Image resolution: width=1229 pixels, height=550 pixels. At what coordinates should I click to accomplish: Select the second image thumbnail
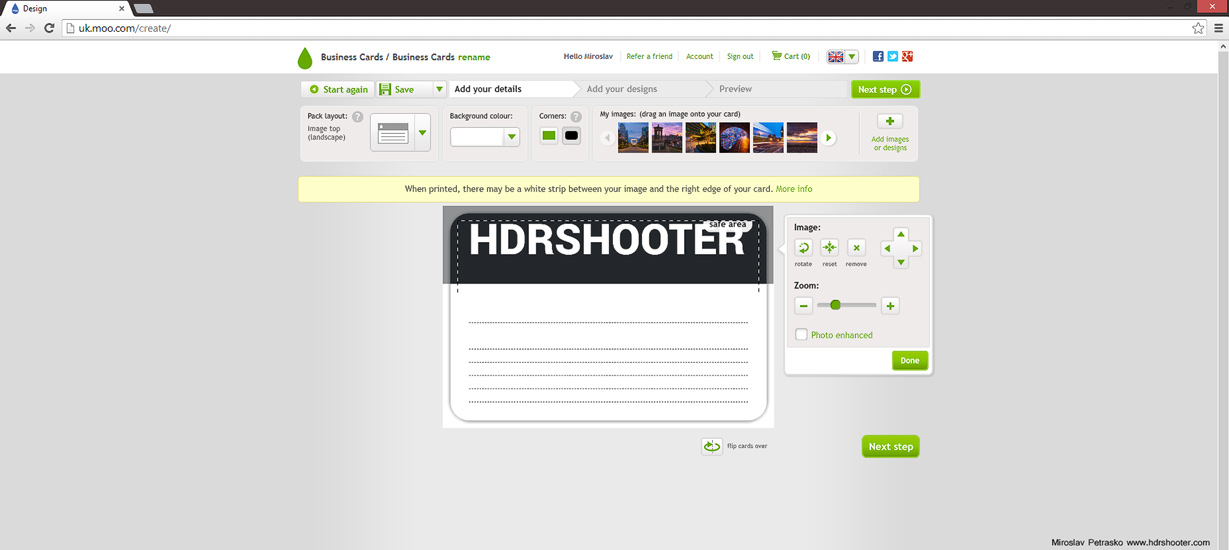tap(667, 137)
